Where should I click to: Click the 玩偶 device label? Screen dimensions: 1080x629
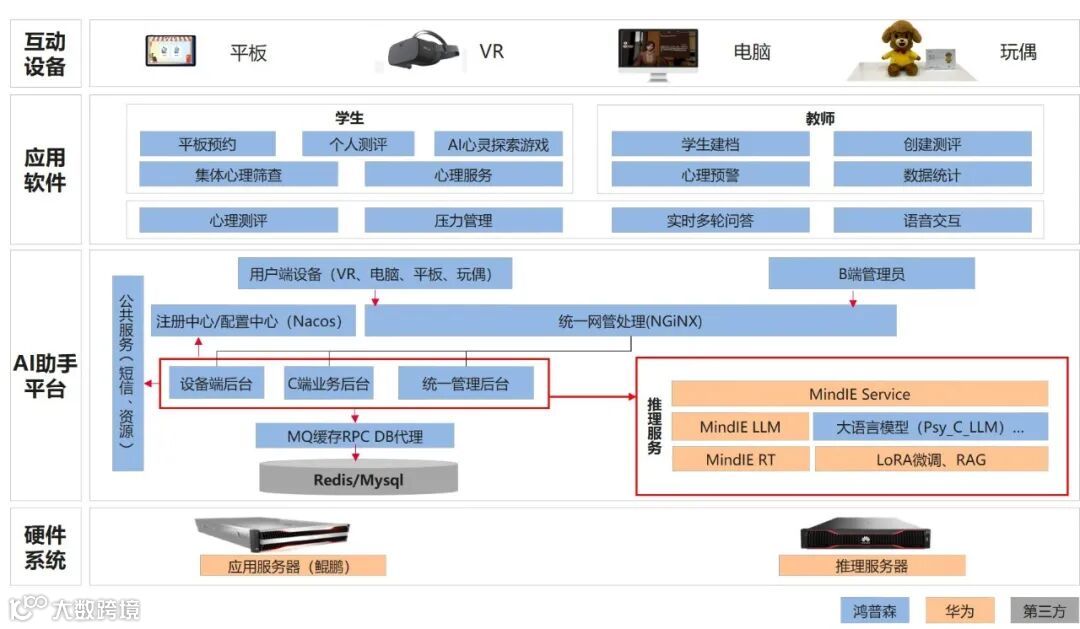tap(1019, 52)
